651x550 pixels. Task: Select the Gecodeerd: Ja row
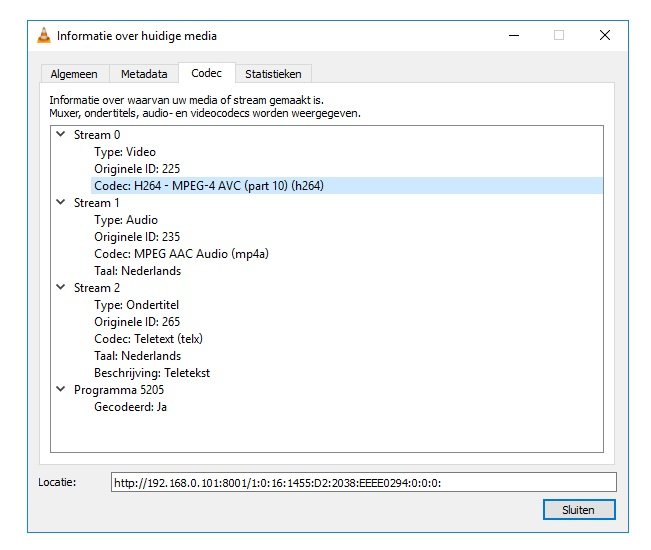(130, 407)
